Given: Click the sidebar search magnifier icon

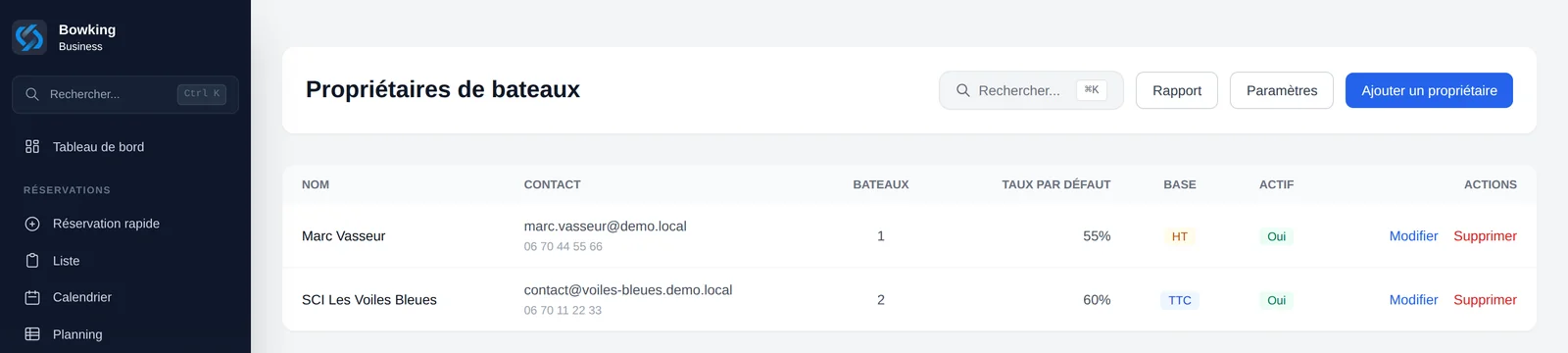Looking at the screenshot, I should (32, 94).
